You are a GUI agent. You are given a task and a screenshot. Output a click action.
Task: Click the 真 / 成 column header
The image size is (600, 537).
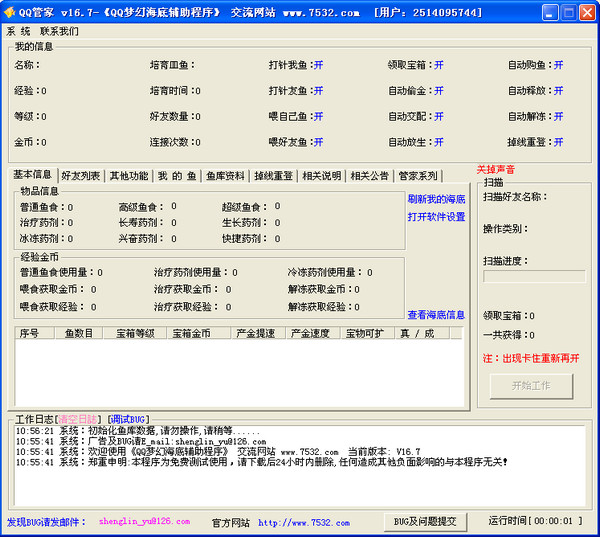click(x=423, y=333)
